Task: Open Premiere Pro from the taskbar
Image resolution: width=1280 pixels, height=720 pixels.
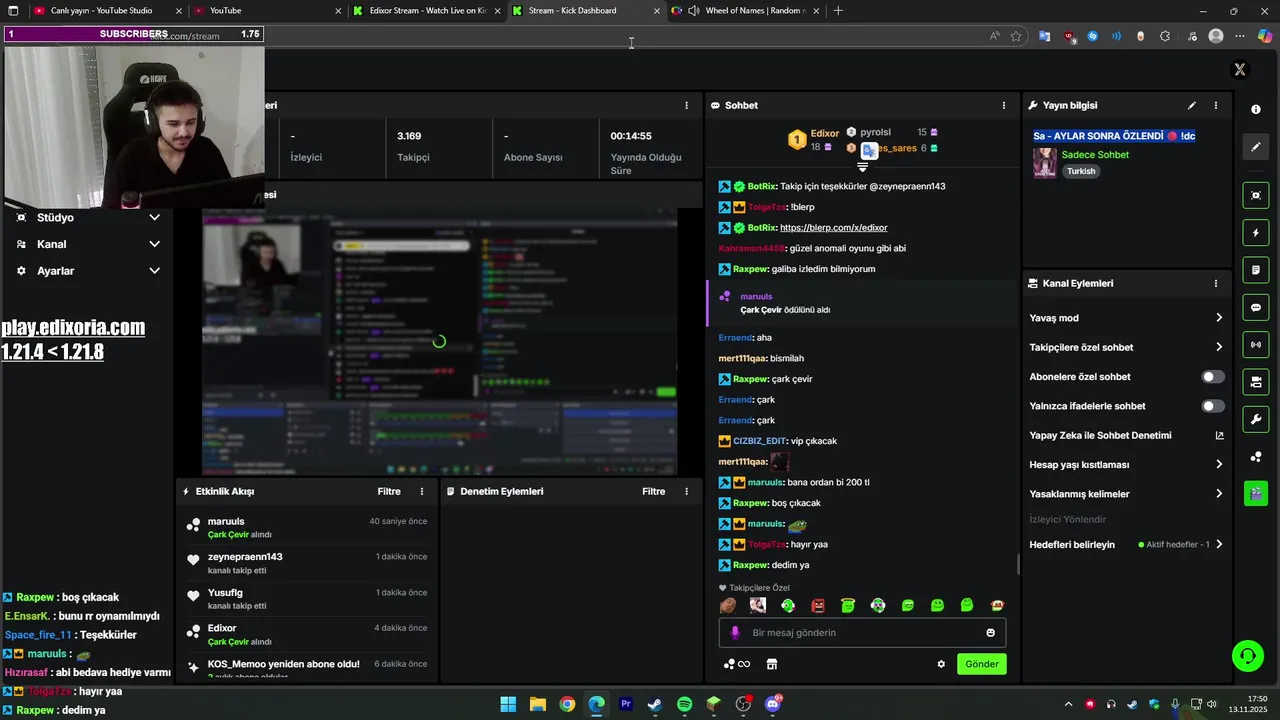Action: pyautogui.click(x=626, y=704)
